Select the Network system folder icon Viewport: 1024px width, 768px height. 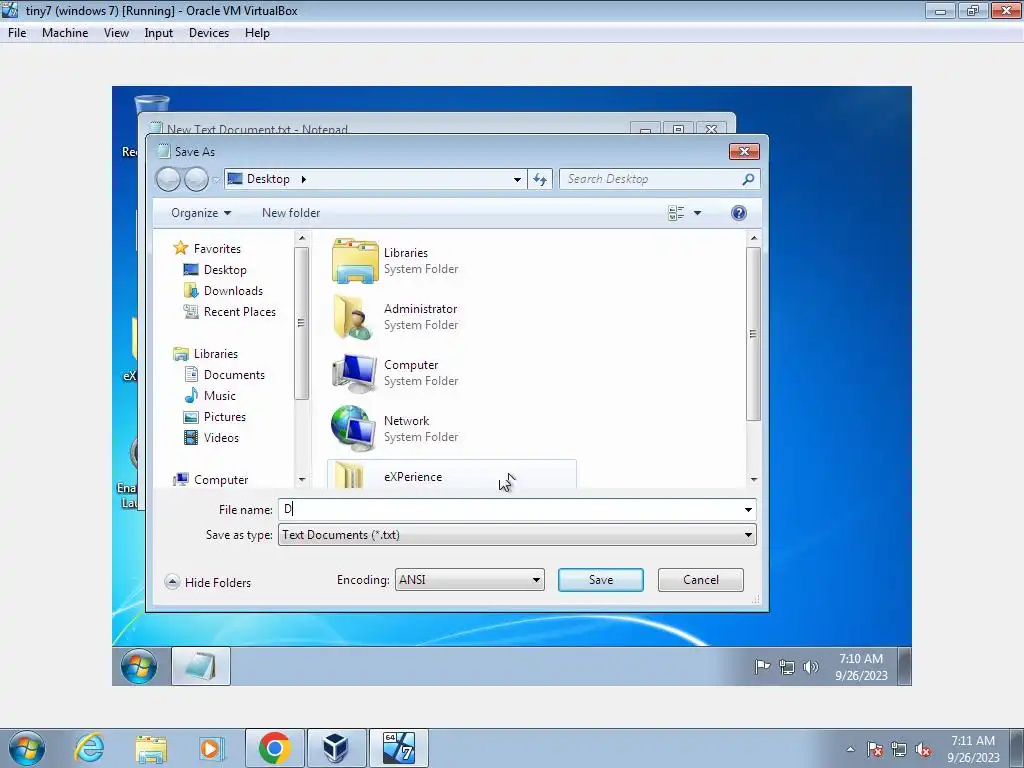pos(353,428)
